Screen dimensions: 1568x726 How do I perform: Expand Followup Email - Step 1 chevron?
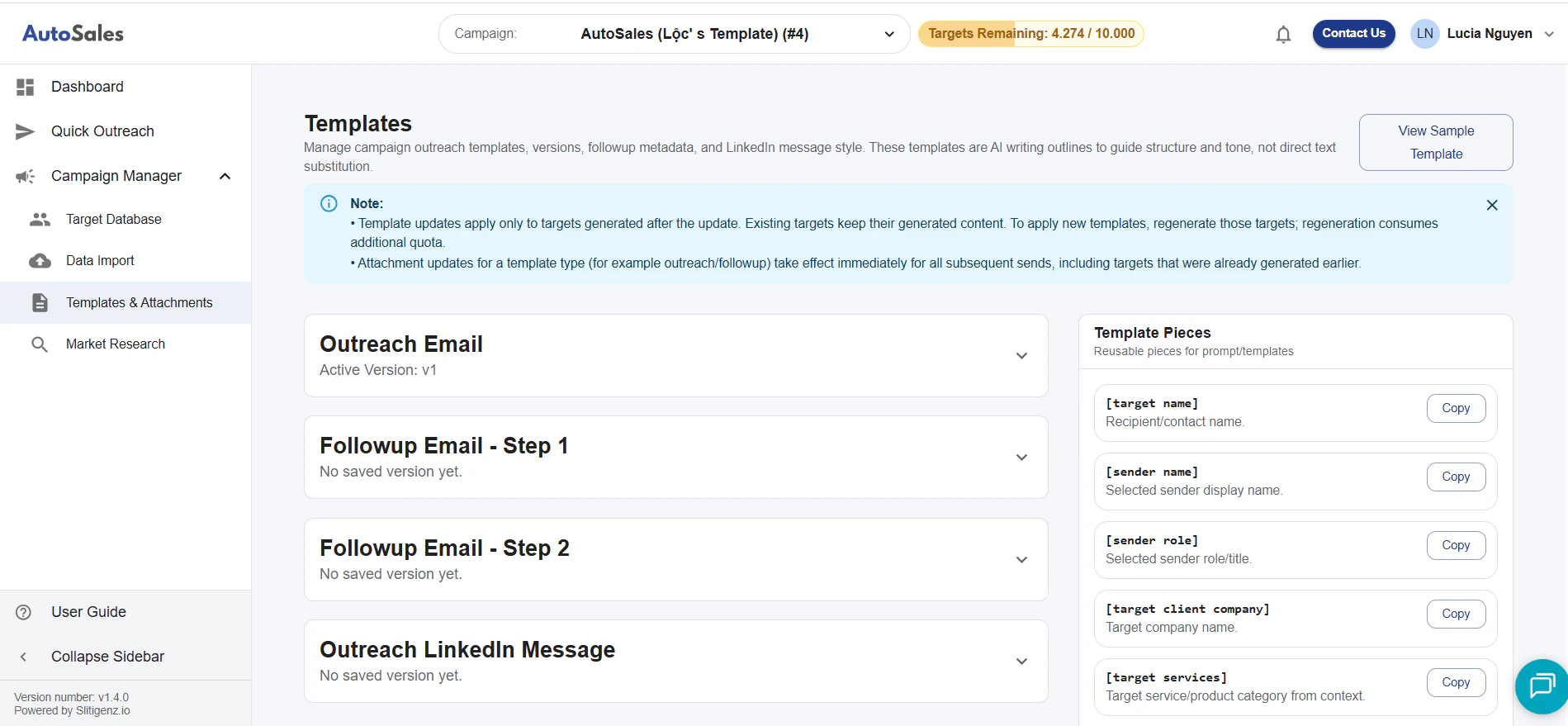[x=1021, y=458]
